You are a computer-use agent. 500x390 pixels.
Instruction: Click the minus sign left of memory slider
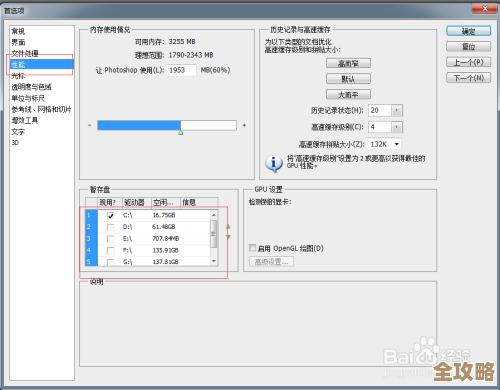coord(89,125)
